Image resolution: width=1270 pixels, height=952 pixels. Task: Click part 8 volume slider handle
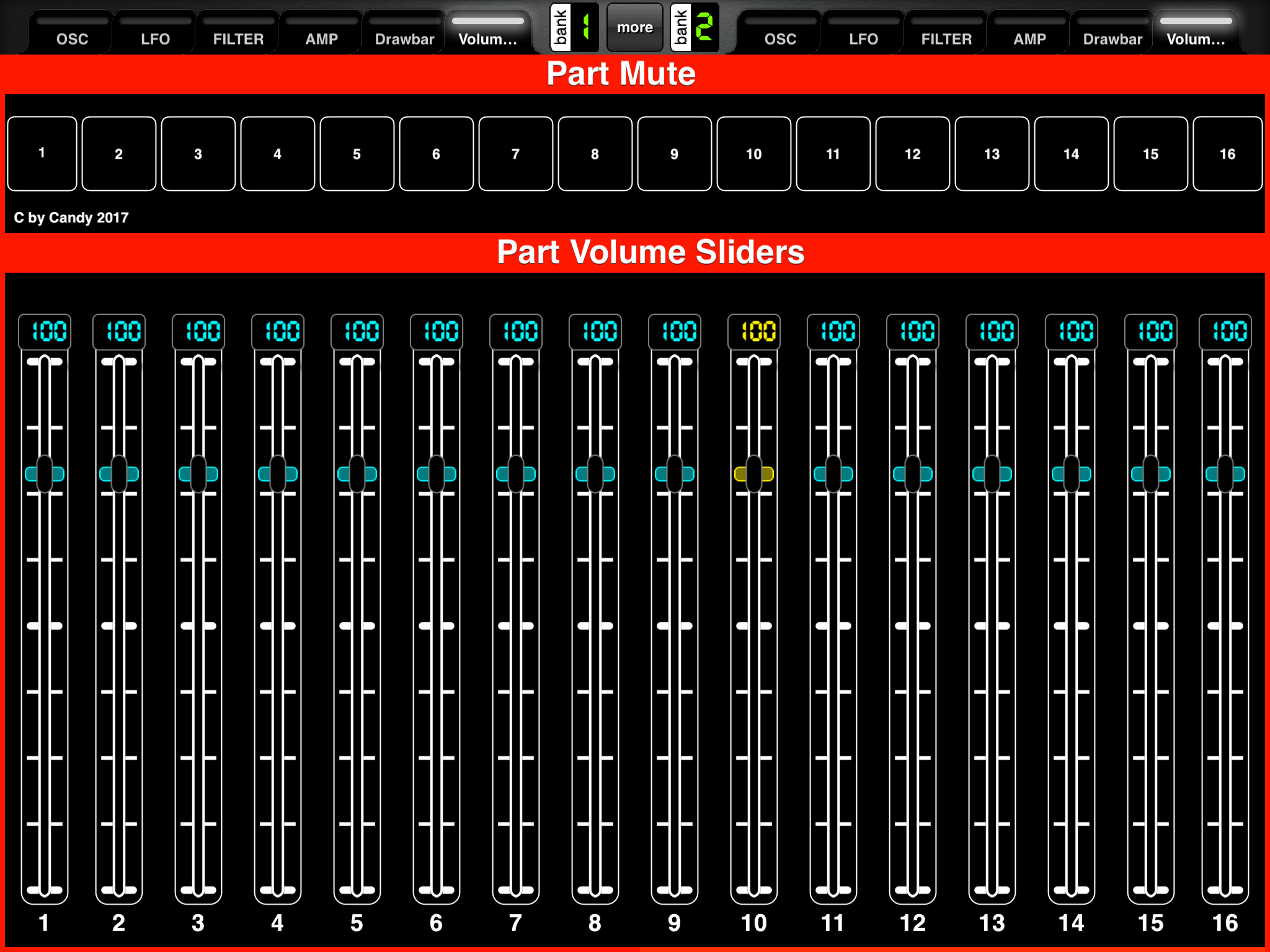(595, 474)
